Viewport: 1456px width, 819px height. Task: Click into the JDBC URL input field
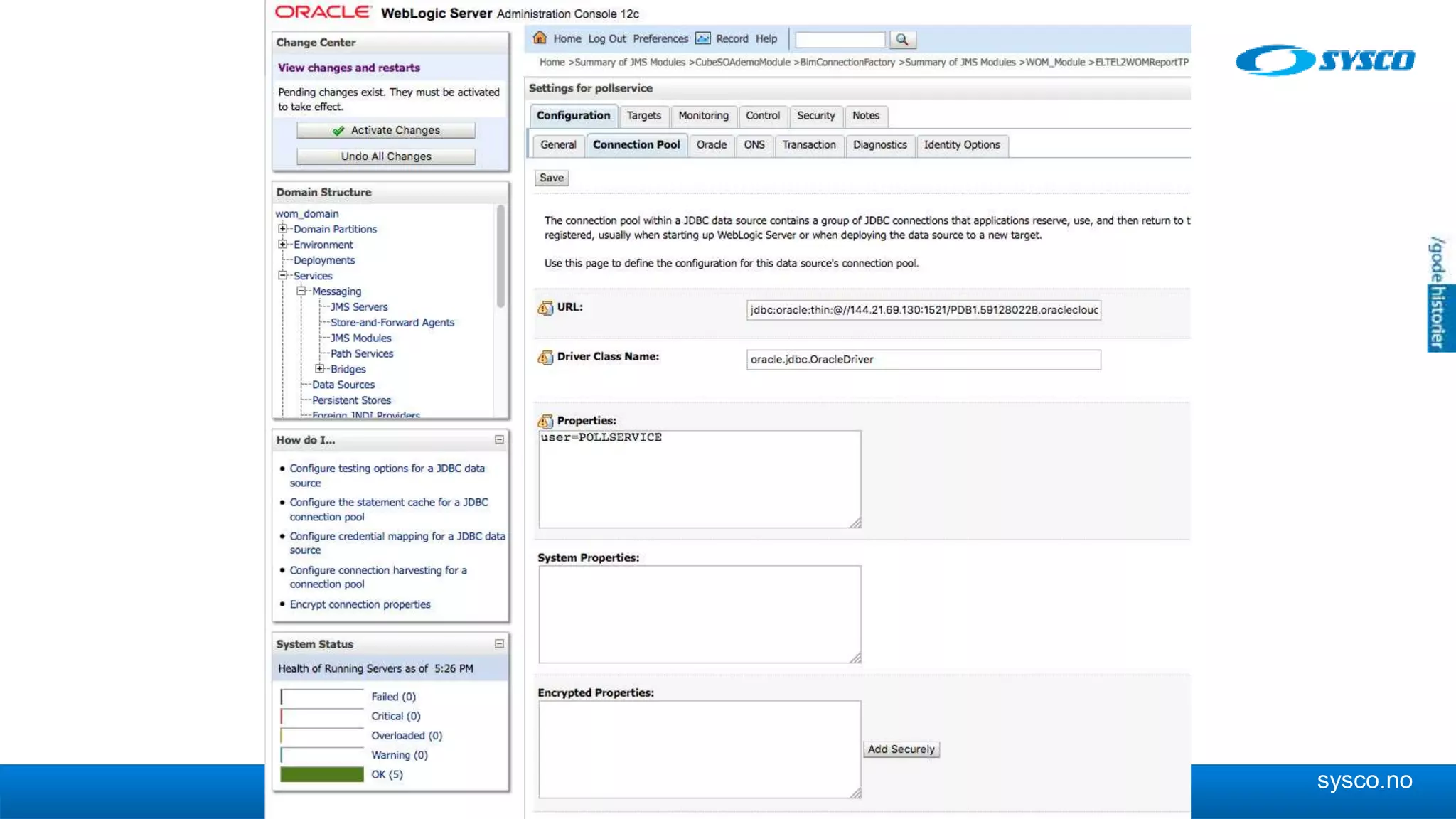click(x=923, y=310)
